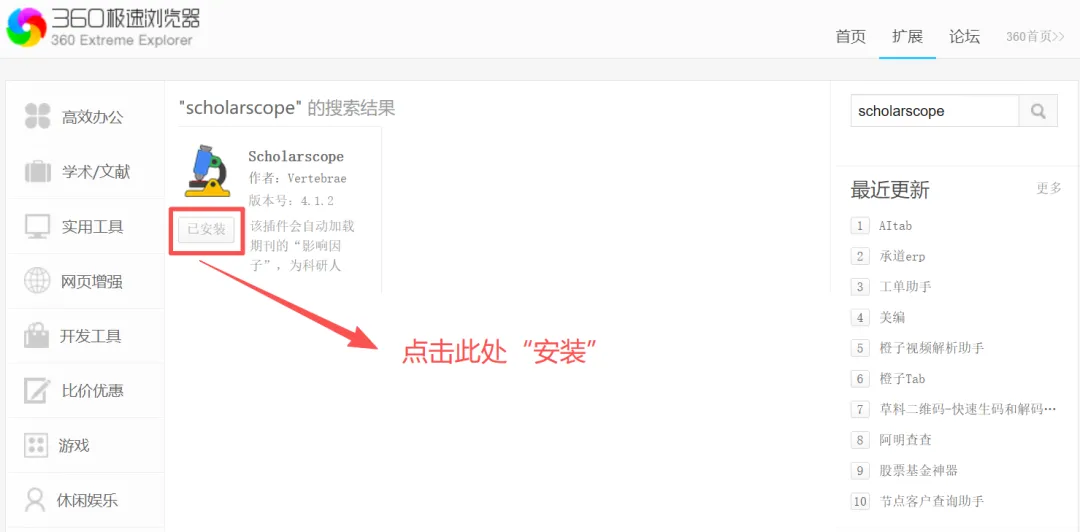Open the AItab extension
The height and width of the screenshot is (532, 1080).
pyautogui.click(x=895, y=226)
